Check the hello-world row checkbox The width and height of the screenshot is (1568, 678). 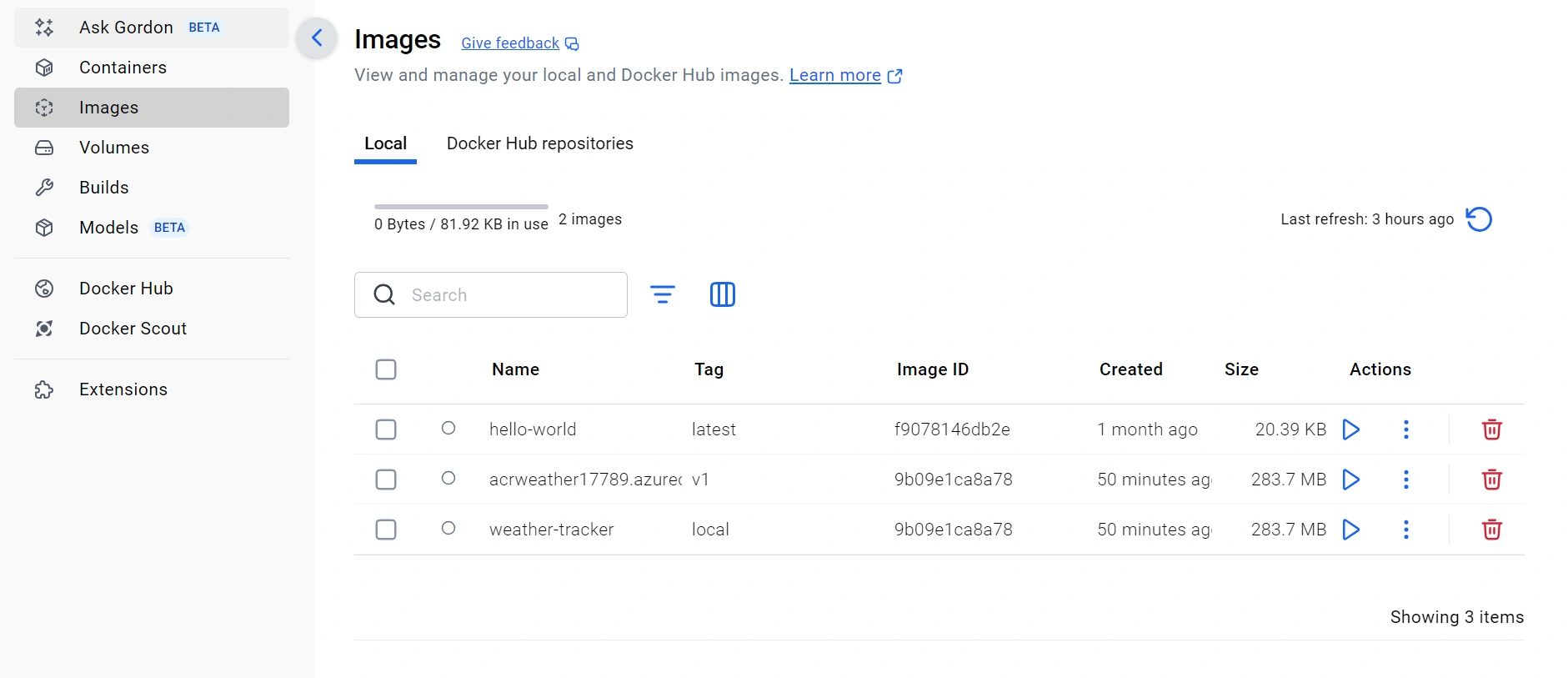(386, 429)
